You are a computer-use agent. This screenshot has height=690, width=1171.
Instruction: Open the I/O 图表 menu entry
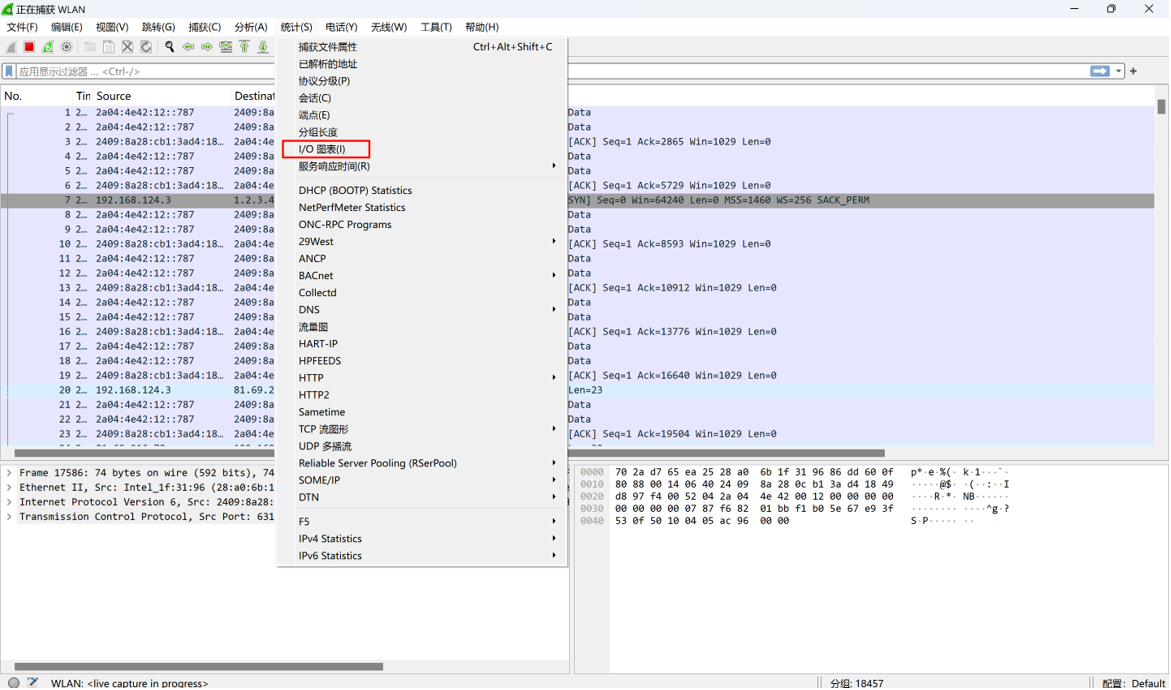click(x=322, y=149)
